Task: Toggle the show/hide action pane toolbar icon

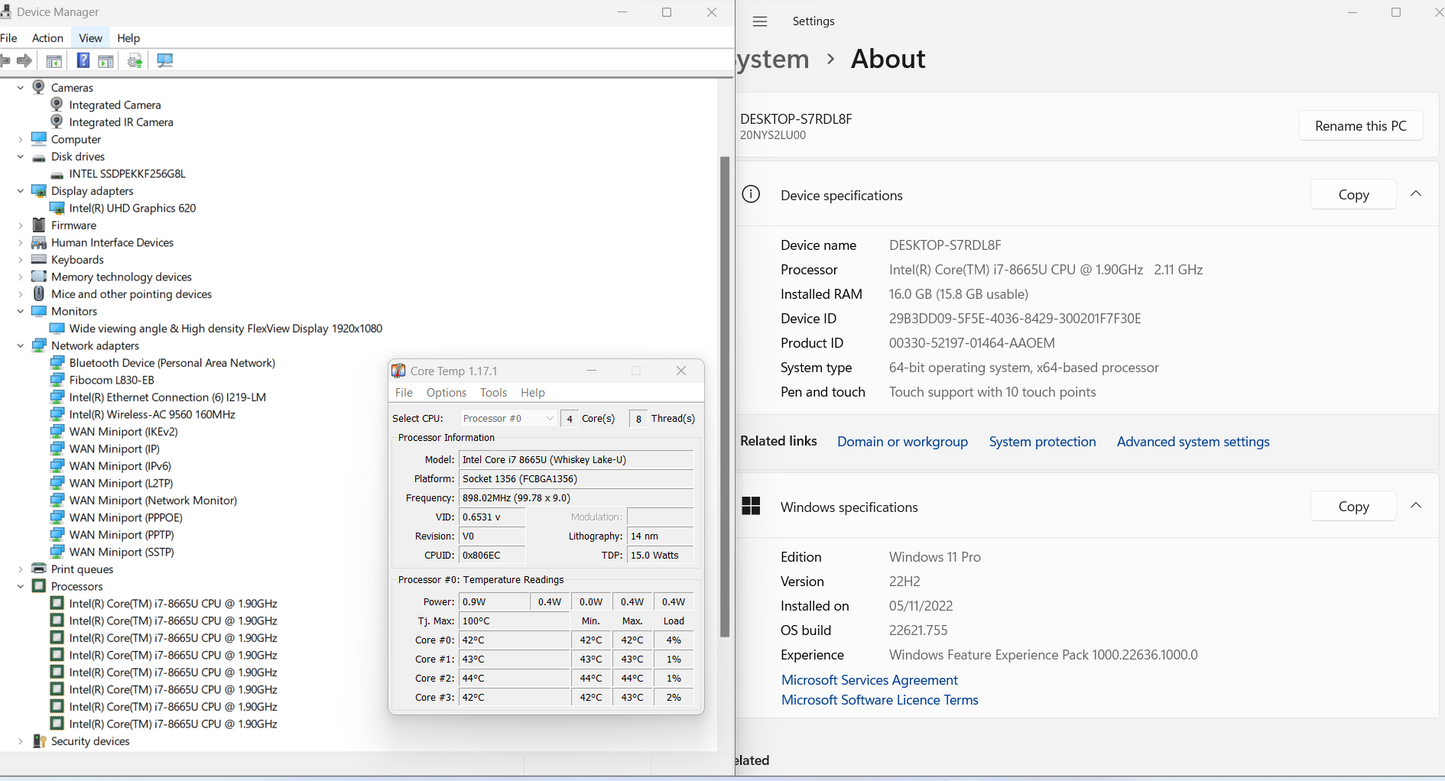Action: [x=106, y=61]
